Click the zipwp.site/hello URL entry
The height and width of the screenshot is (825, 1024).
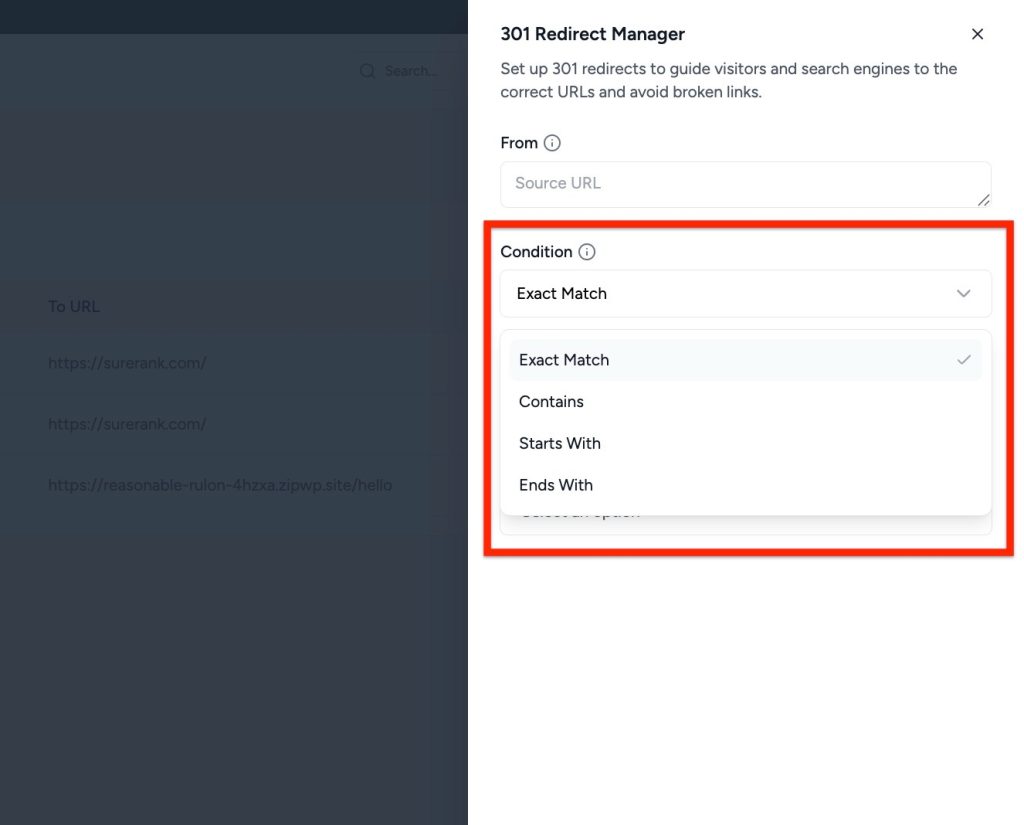click(x=220, y=485)
